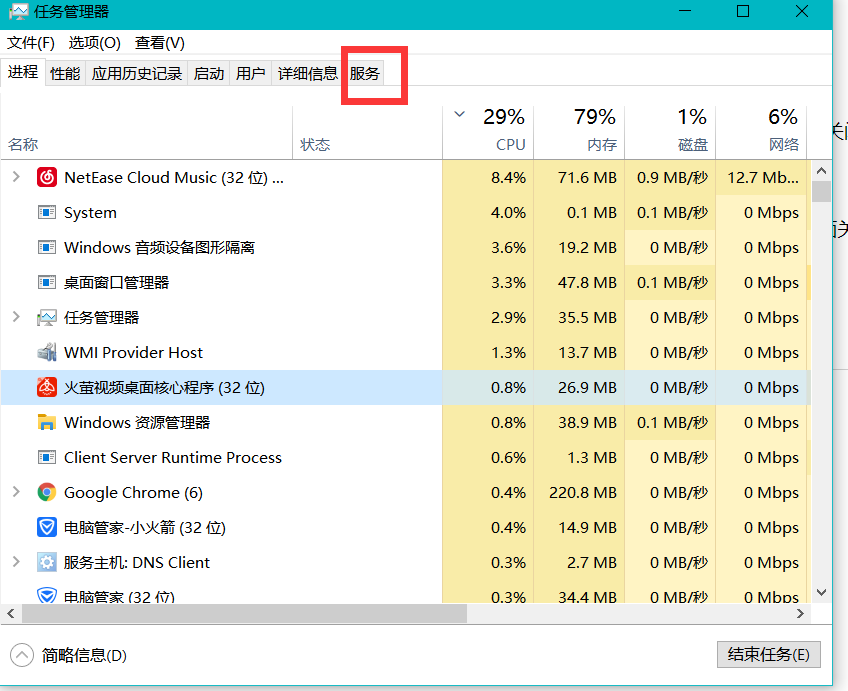Click the 服务主机: DNS Client gear icon
Viewport: 848px width, 691px height.
click(47, 562)
